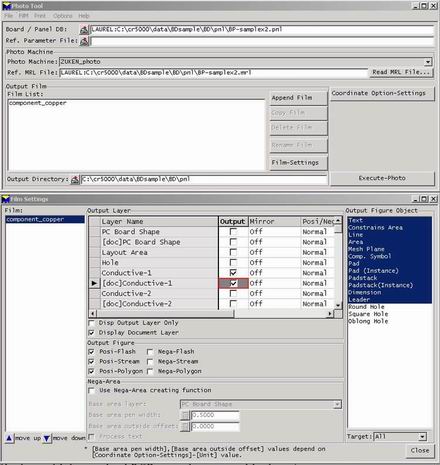Click the move up arrow icon
The width and height of the screenshot is (440, 465).
9,438
